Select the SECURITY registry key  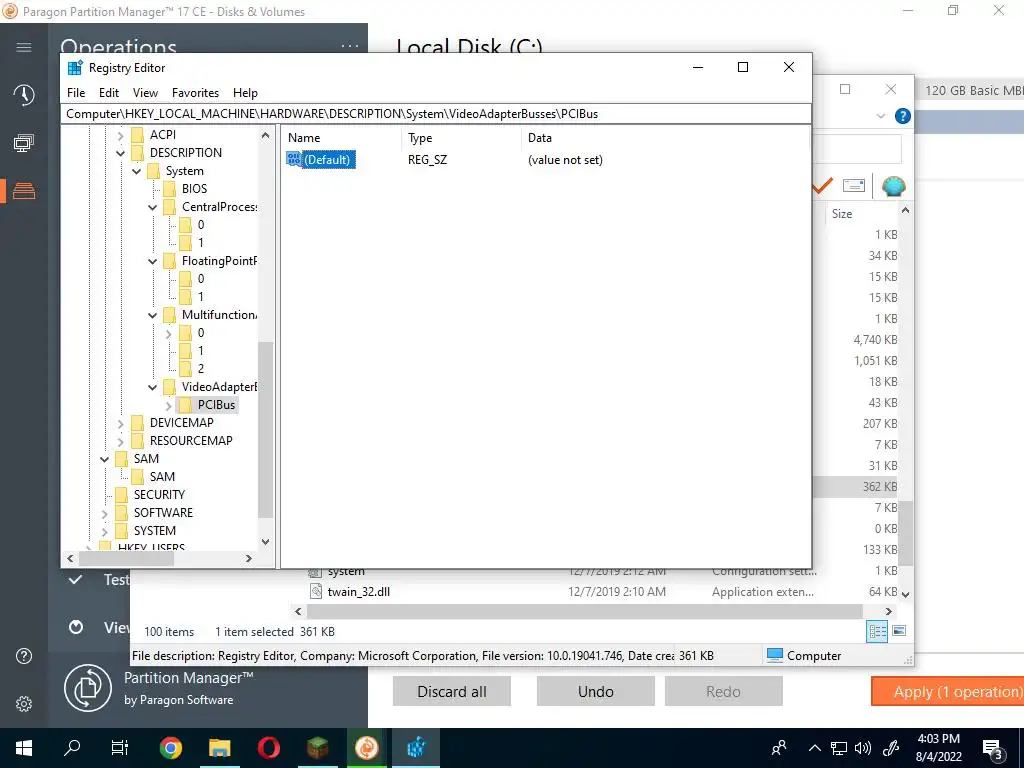pos(159,494)
